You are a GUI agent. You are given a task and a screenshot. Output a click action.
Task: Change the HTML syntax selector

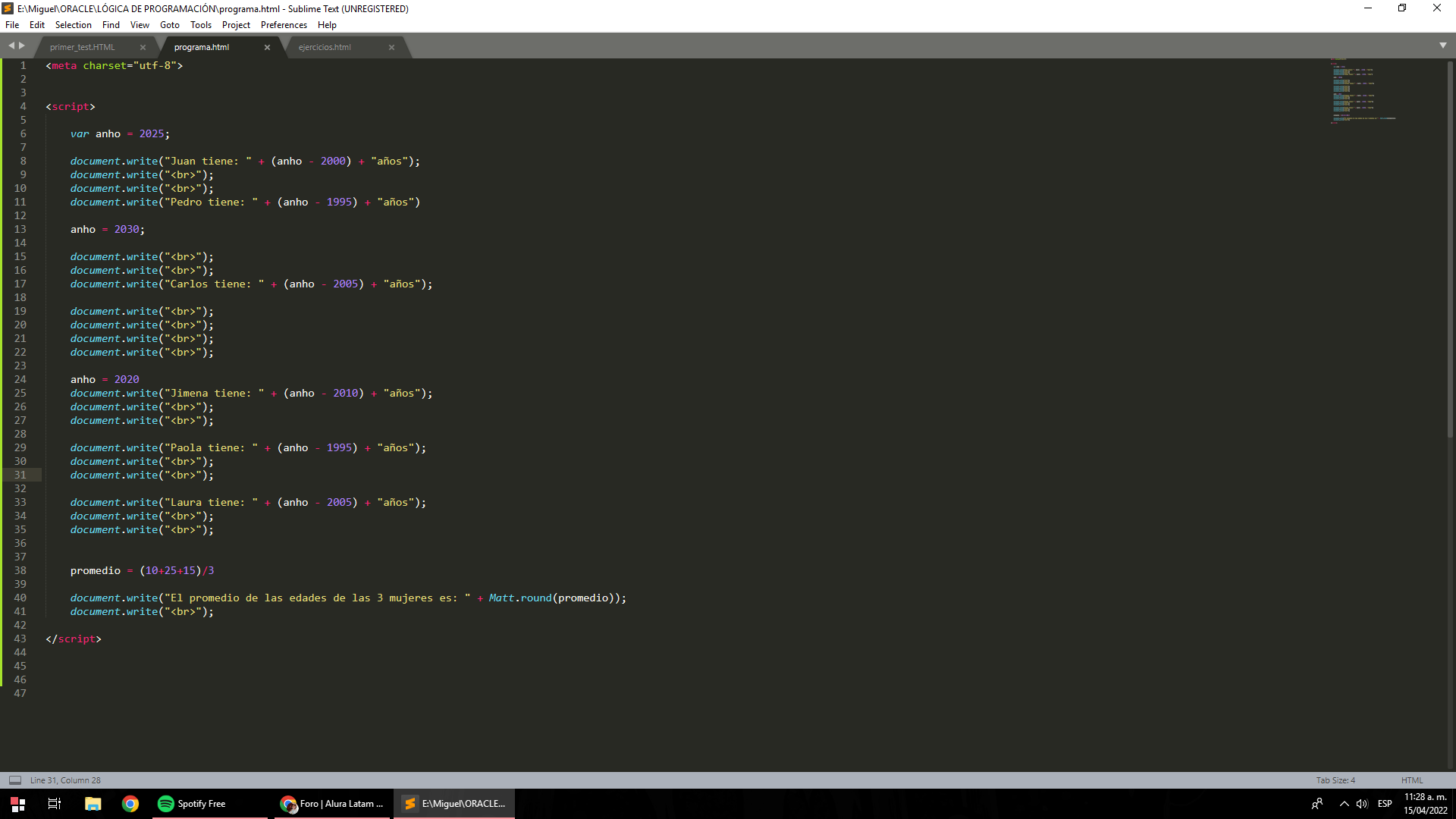(x=1412, y=780)
